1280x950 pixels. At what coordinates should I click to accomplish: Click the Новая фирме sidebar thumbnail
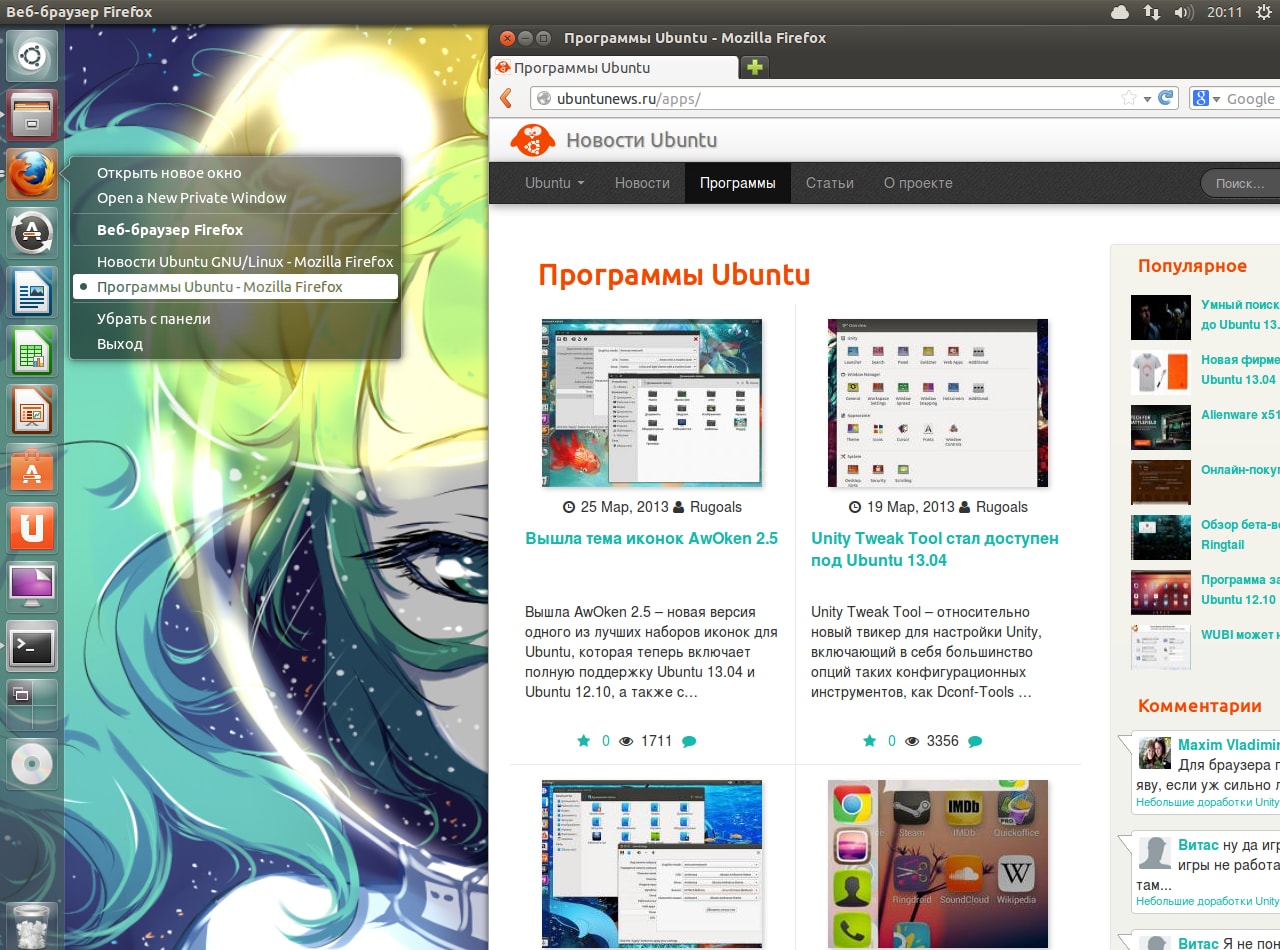[1161, 372]
